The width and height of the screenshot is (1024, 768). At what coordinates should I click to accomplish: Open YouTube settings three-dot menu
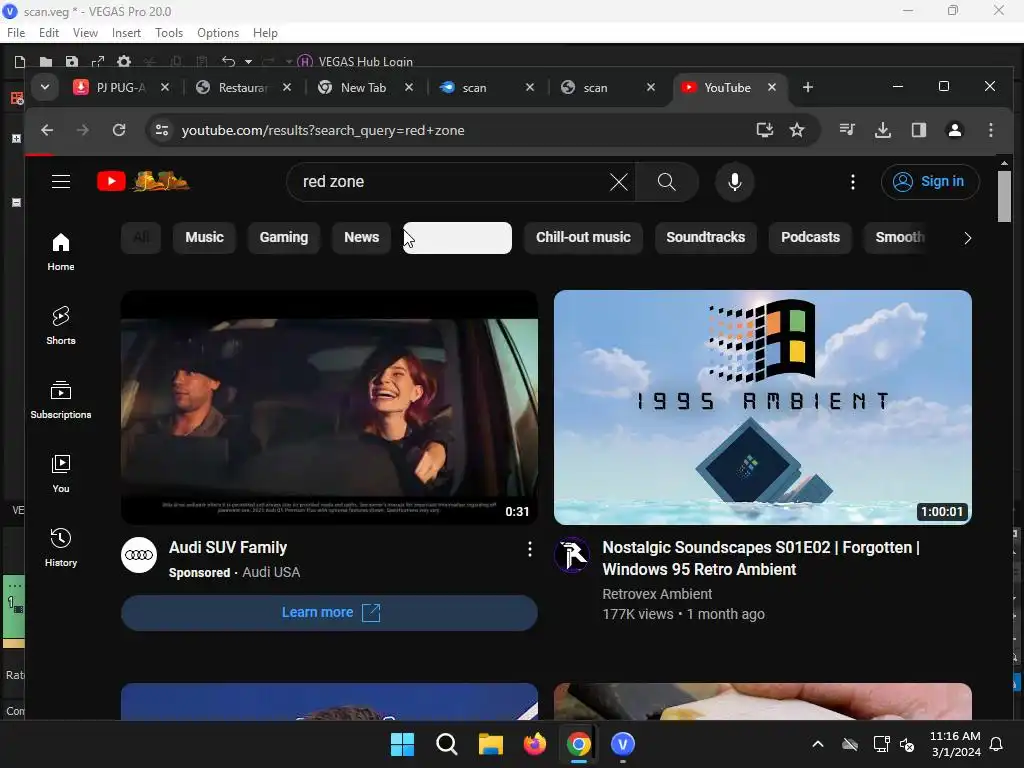click(852, 182)
